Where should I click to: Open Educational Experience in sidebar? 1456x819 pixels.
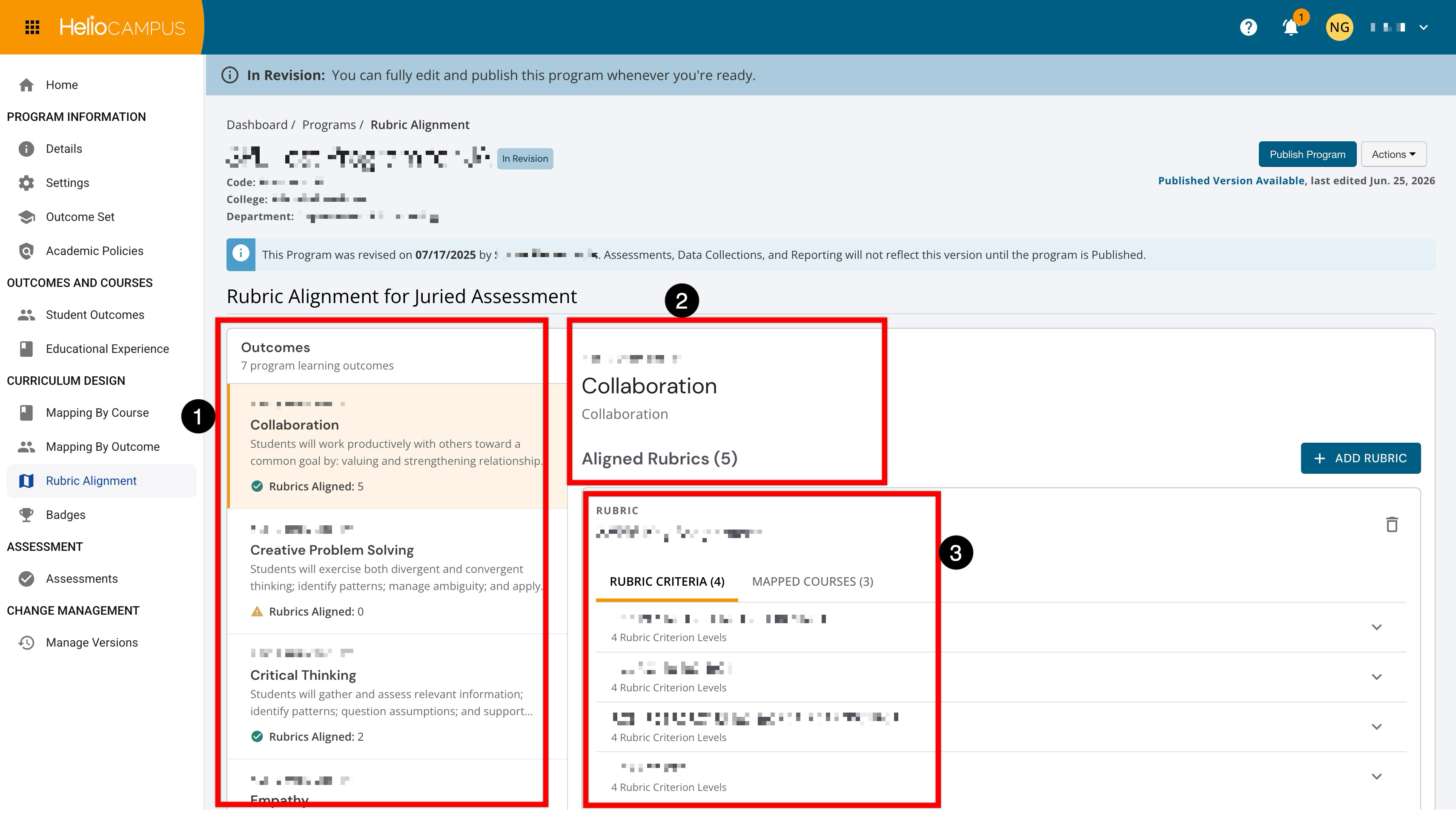102,349
